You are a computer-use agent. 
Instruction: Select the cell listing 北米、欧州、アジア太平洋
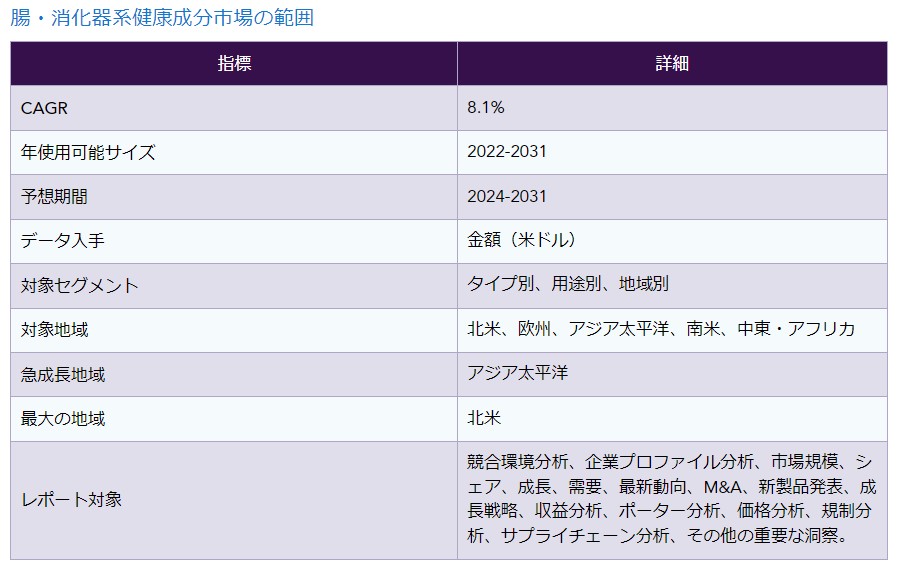(x=672, y=331)
